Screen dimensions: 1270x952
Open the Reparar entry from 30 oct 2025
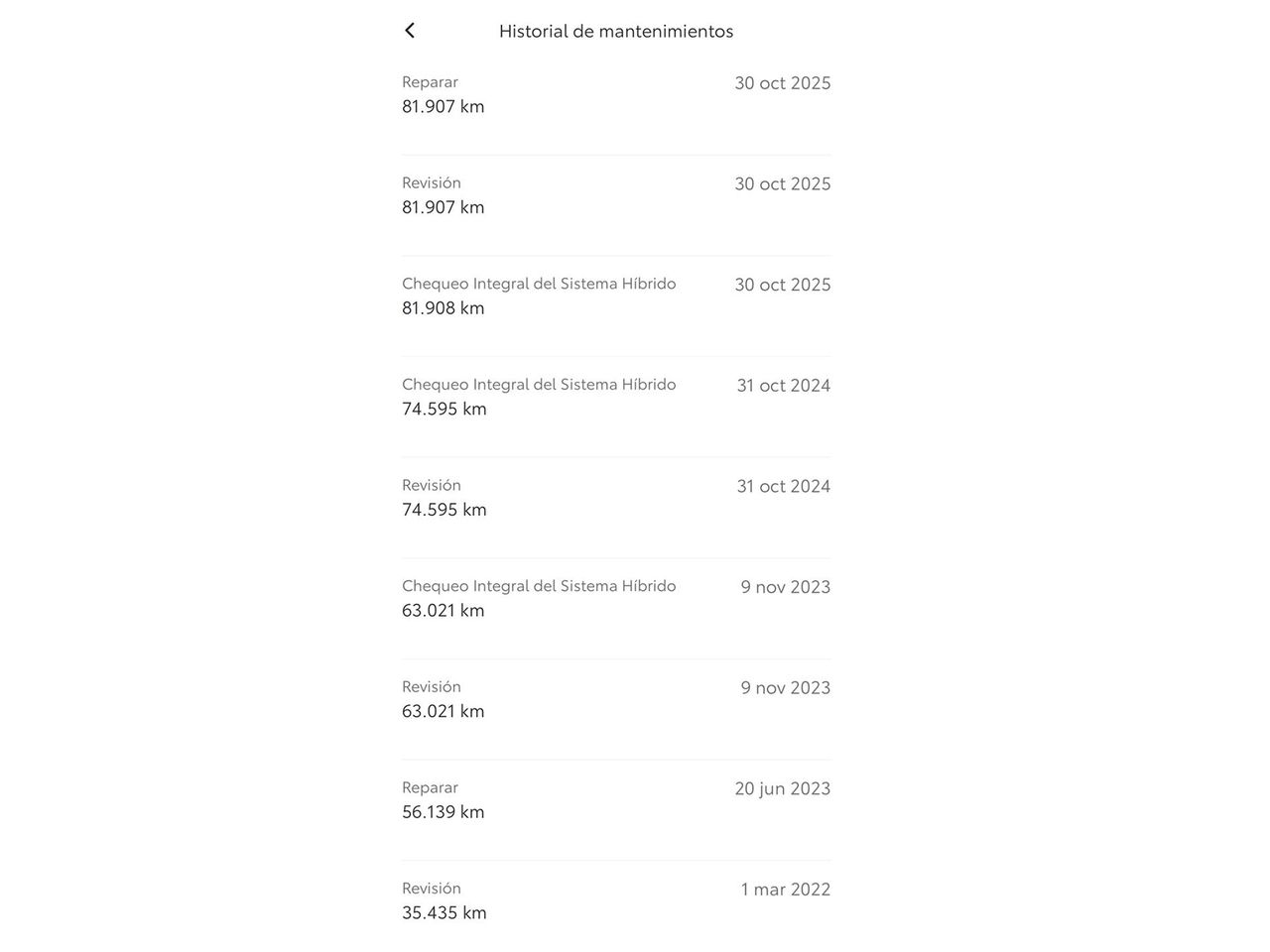coord(615,95)
